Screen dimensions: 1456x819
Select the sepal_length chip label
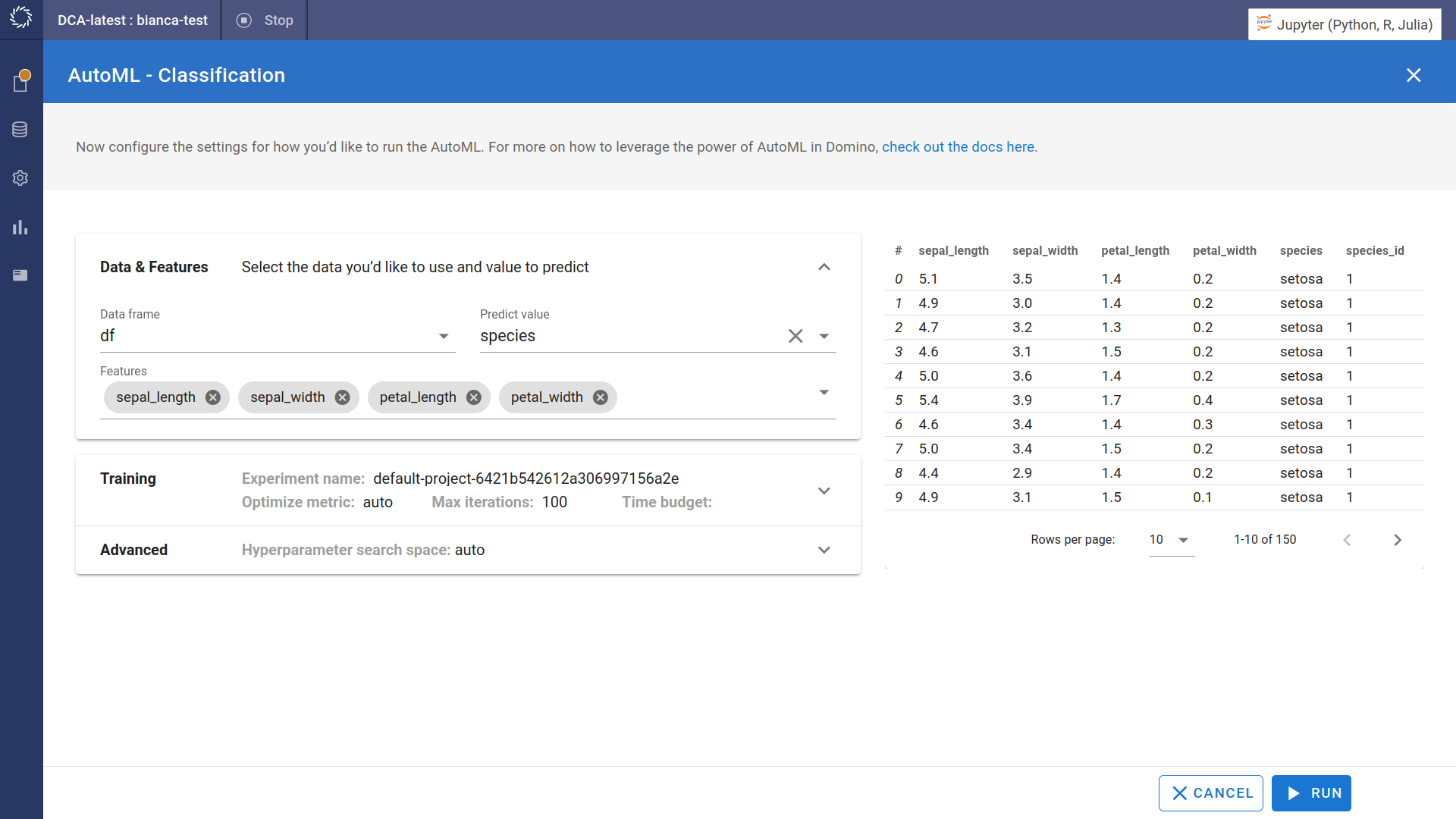tap(155, 397)
